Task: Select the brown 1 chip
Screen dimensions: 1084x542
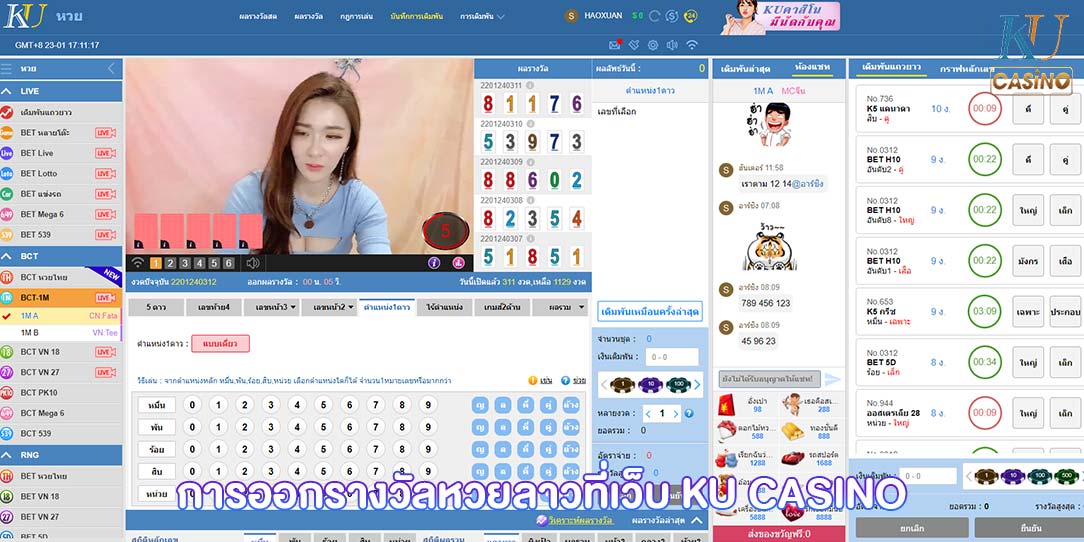Action: click(622, 385)
